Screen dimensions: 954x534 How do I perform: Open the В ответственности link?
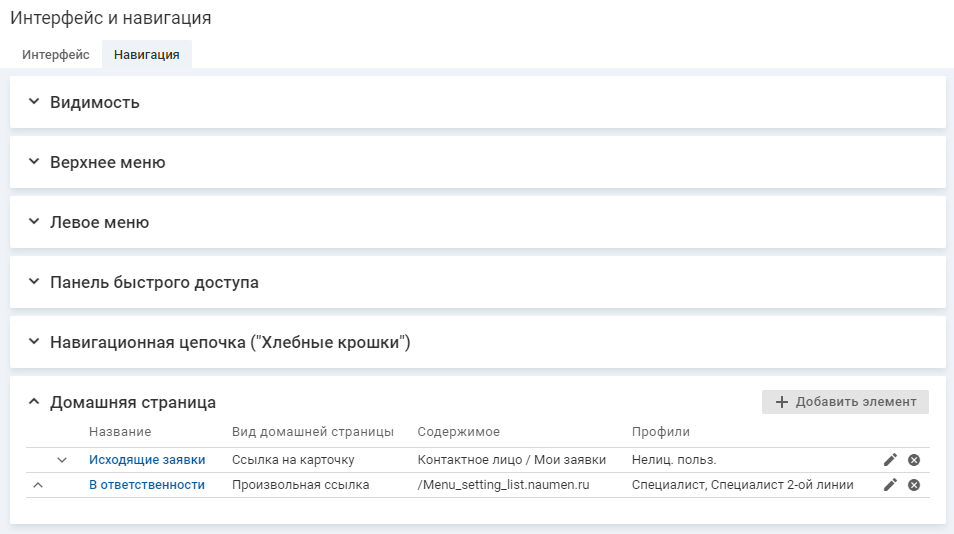point(147,485)
